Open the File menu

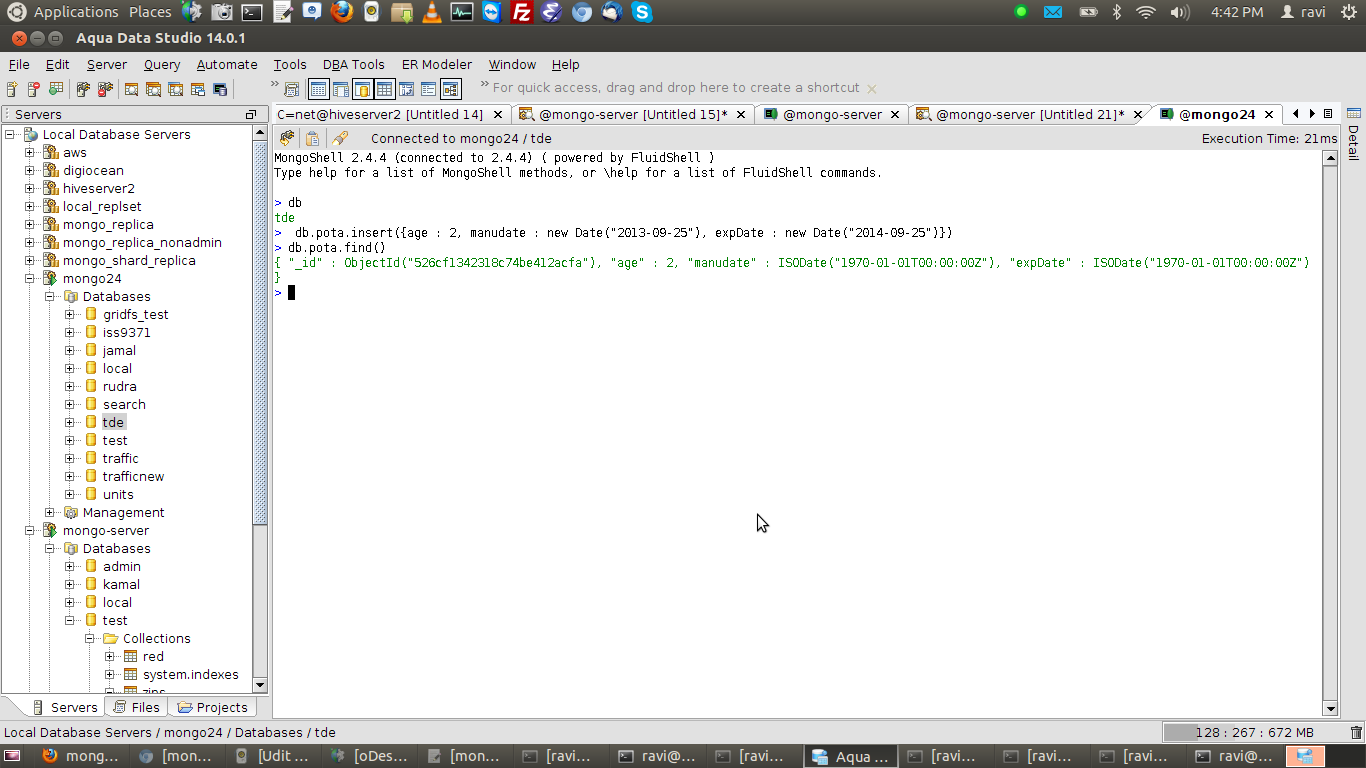(x=19, y=65)
